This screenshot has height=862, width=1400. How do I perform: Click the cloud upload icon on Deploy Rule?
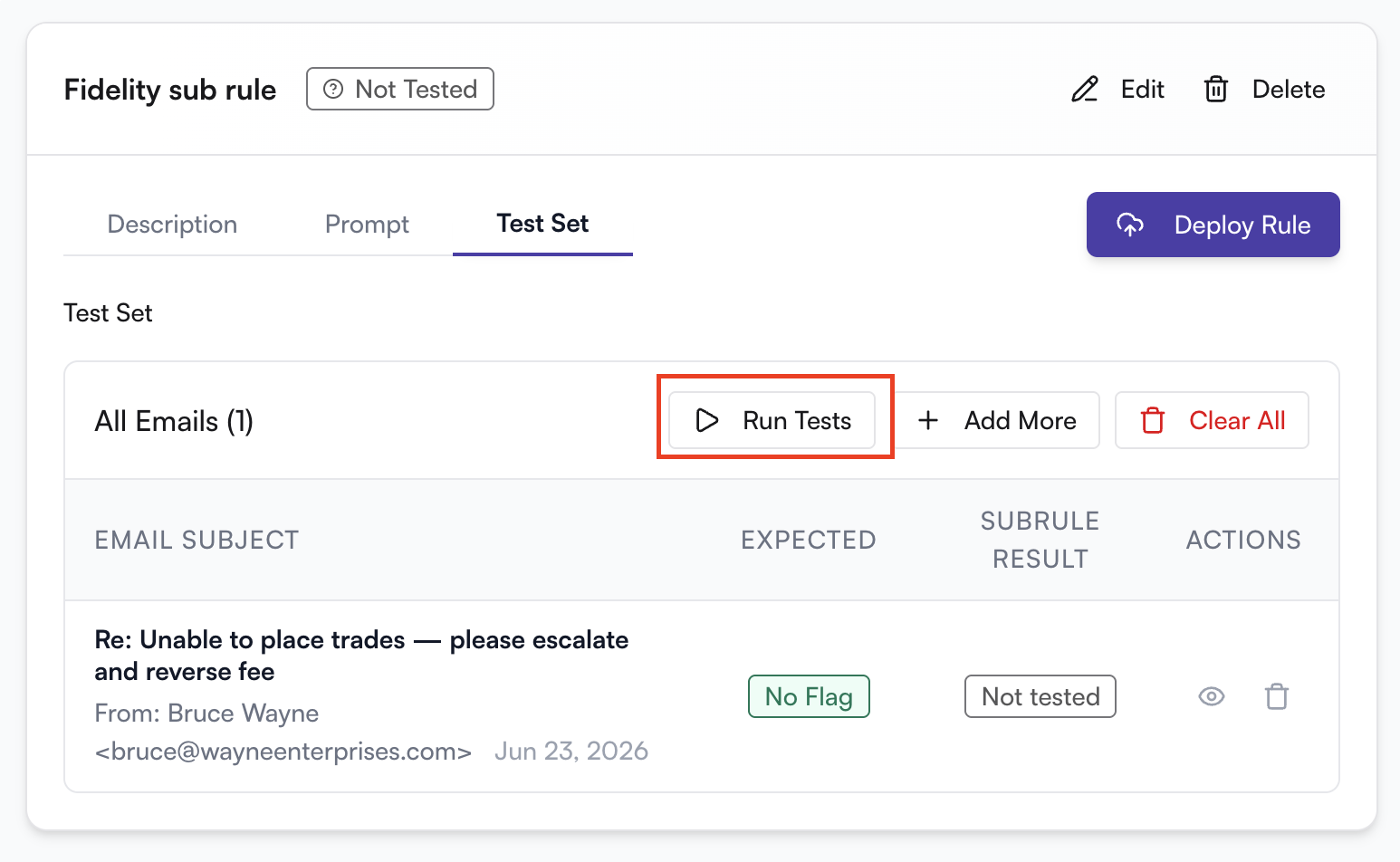coord(1130,225)
